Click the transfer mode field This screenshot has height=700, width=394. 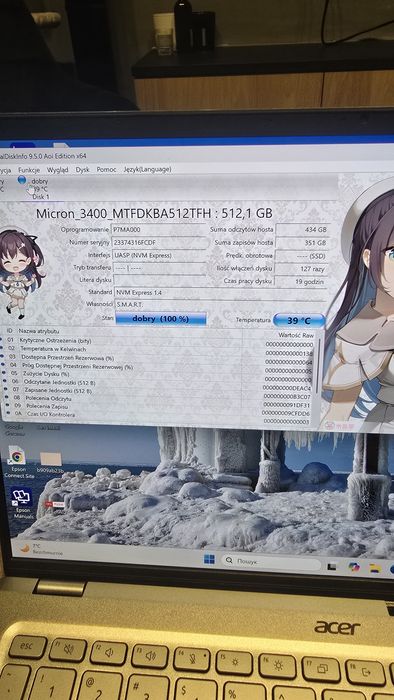(160, 268)
